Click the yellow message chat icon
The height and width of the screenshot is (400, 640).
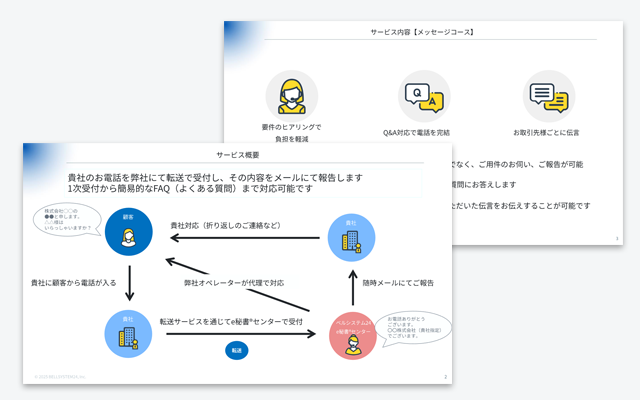click(x=551, y=96)
